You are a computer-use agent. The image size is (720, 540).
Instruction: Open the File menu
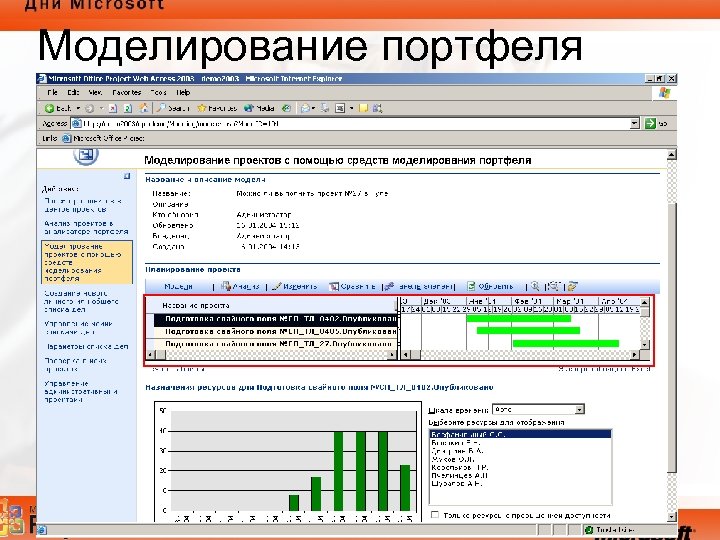click(52, 92)
